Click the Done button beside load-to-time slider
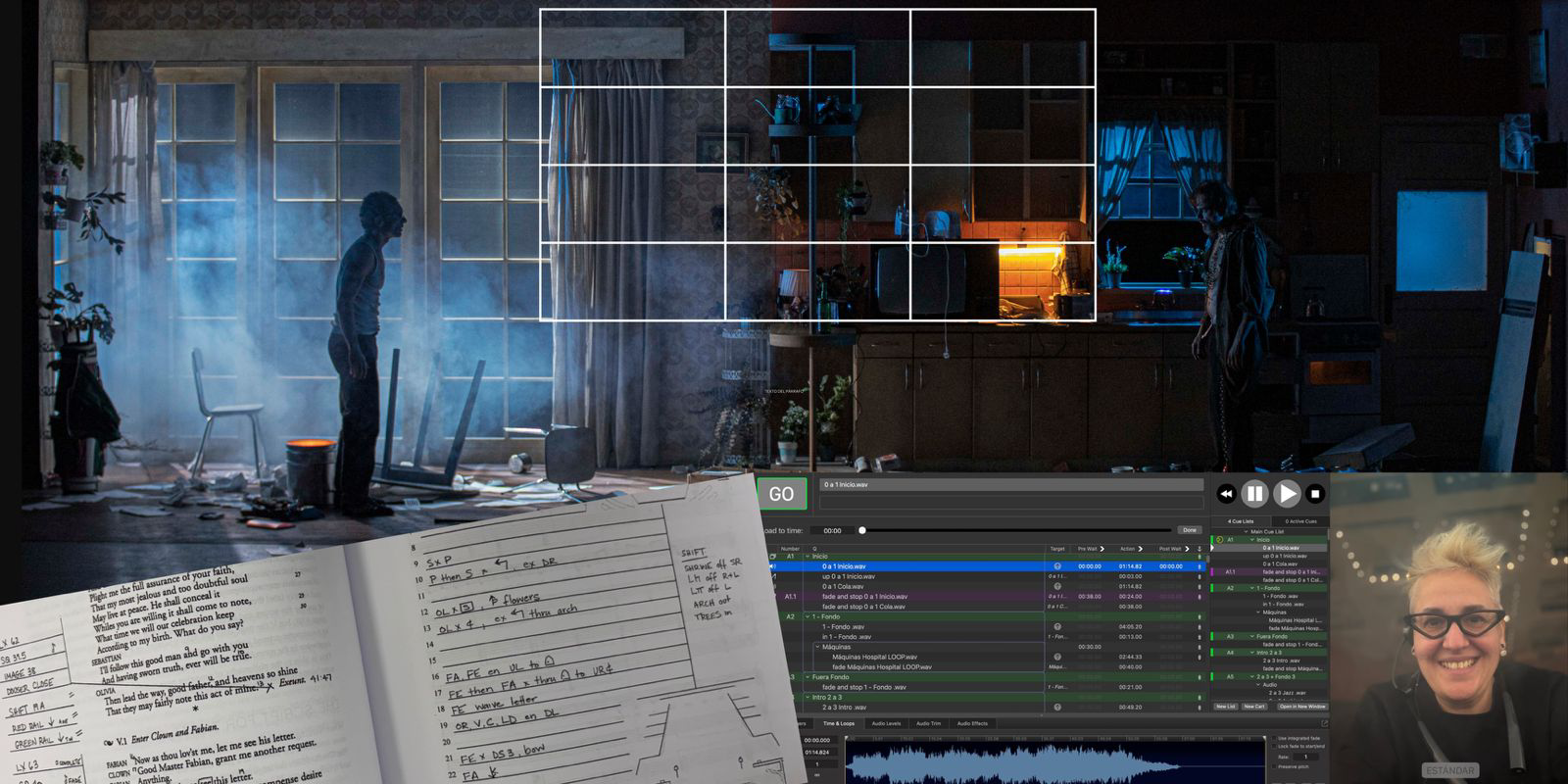Viewport: 1568px width, 784px height. click(1190, 530)
